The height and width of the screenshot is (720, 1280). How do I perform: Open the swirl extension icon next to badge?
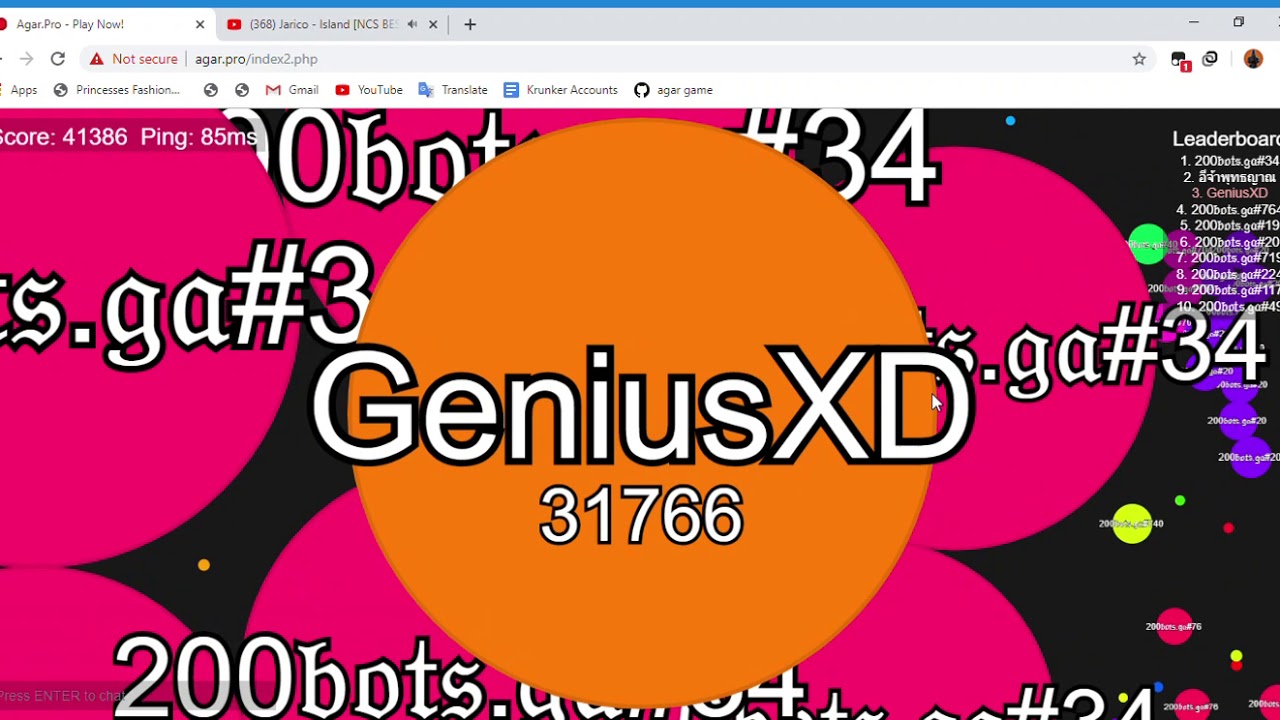coord(1210,59)
